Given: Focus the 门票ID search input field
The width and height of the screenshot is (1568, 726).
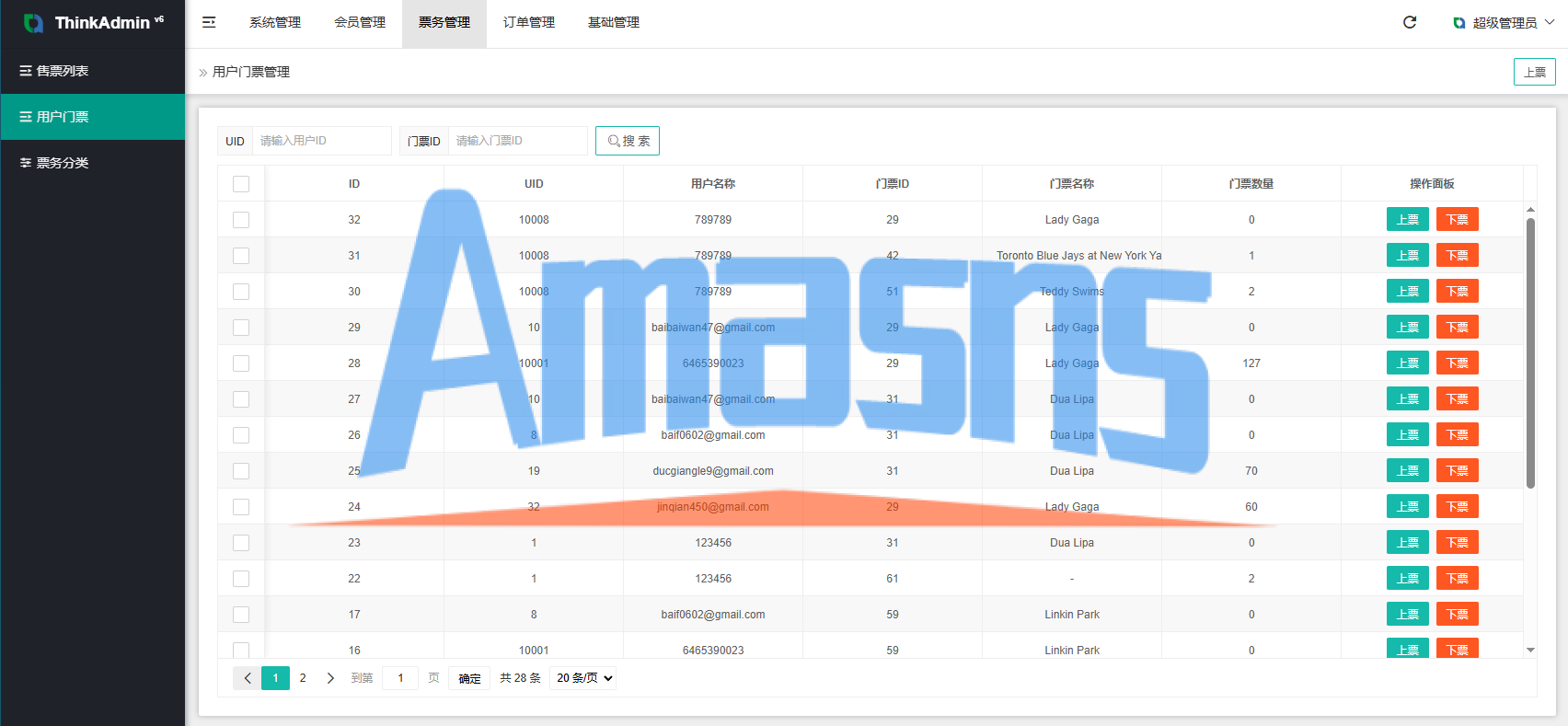Looking at the screenshot, I should pyautogui.click(x=518, y=141).
